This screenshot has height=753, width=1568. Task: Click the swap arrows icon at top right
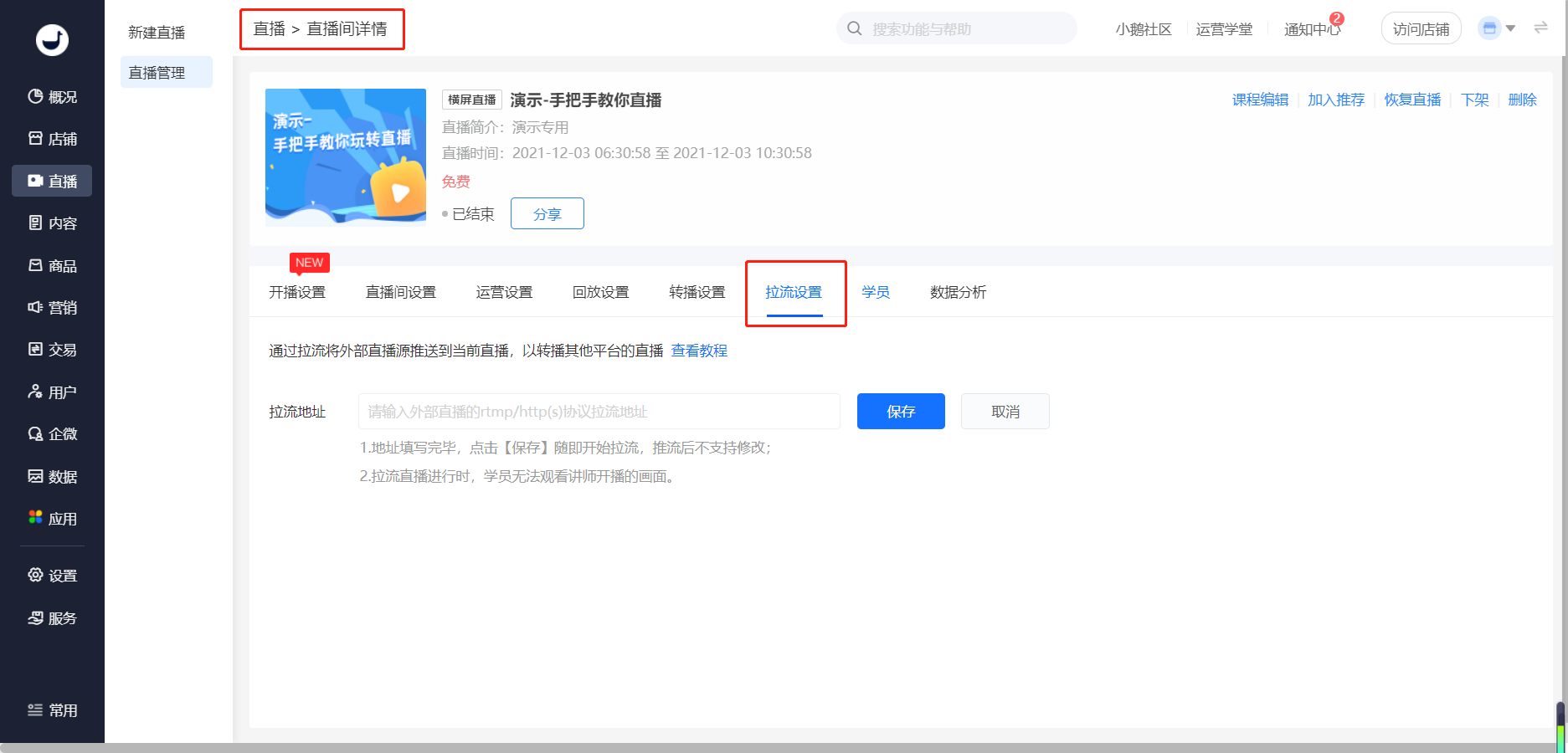tap(1540, 28)
